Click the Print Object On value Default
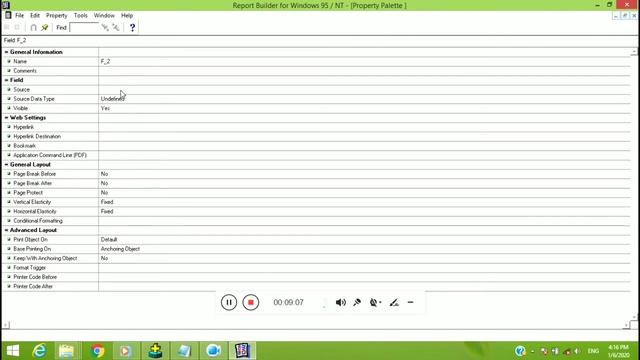This screenshot has width=640, height=360. [x=109, y=240]
